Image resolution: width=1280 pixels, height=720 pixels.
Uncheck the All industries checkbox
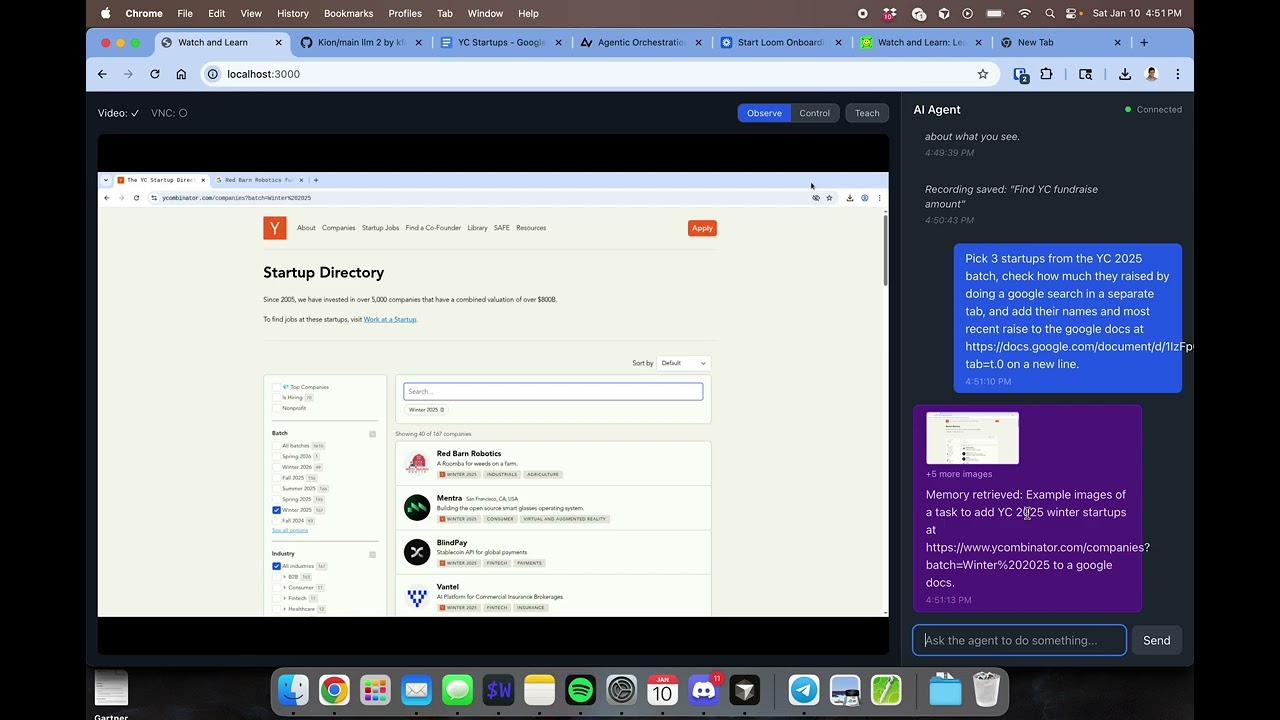pos(277,566)
